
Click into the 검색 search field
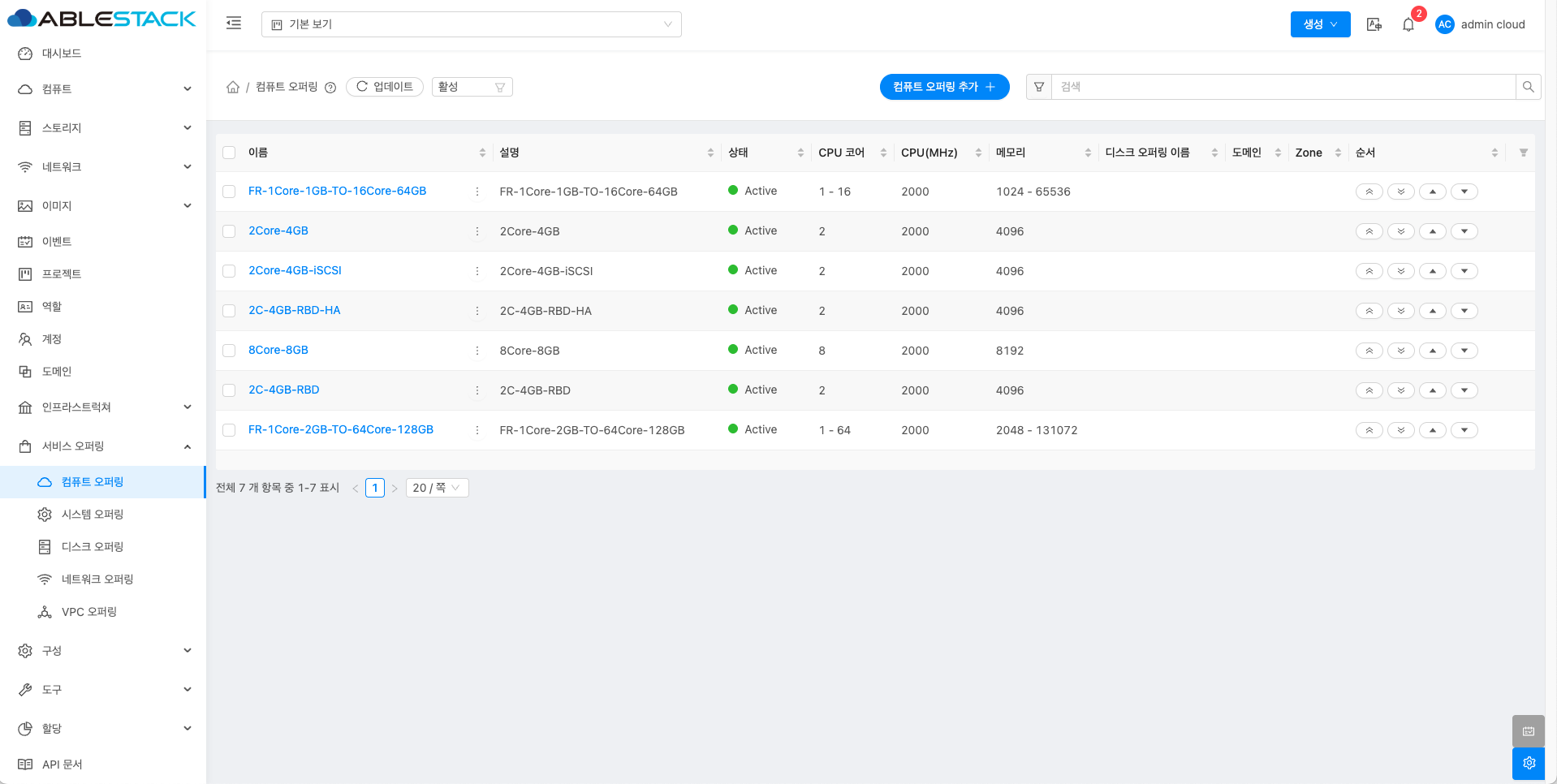click(1283, 87)
